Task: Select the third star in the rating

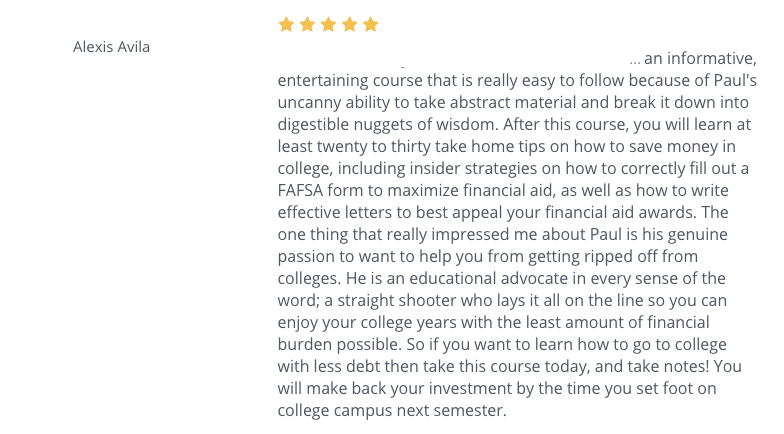Action: 328,24
